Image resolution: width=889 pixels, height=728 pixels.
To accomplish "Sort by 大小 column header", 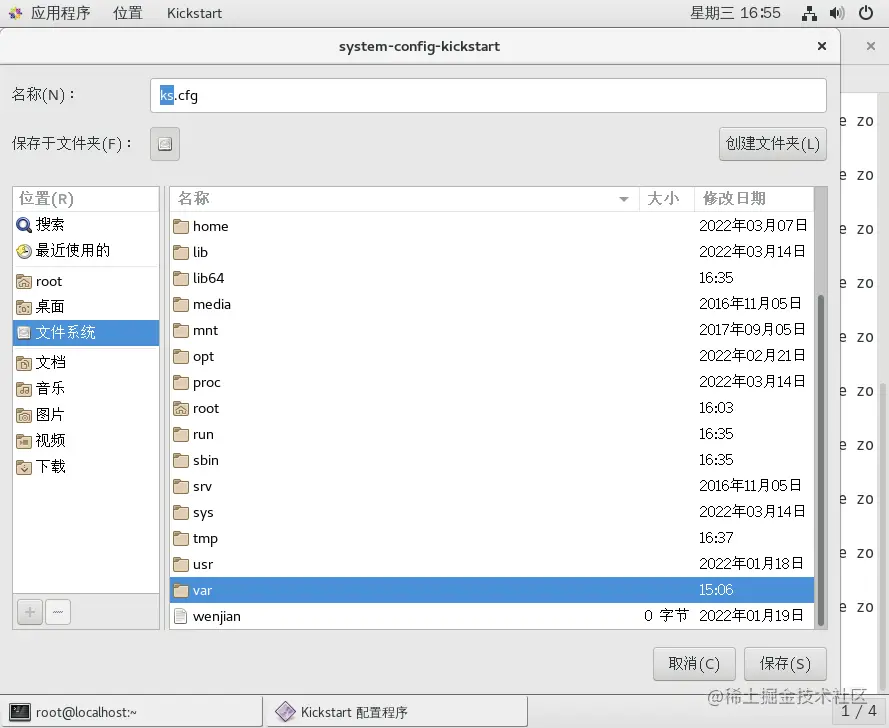I will (667, 199).
